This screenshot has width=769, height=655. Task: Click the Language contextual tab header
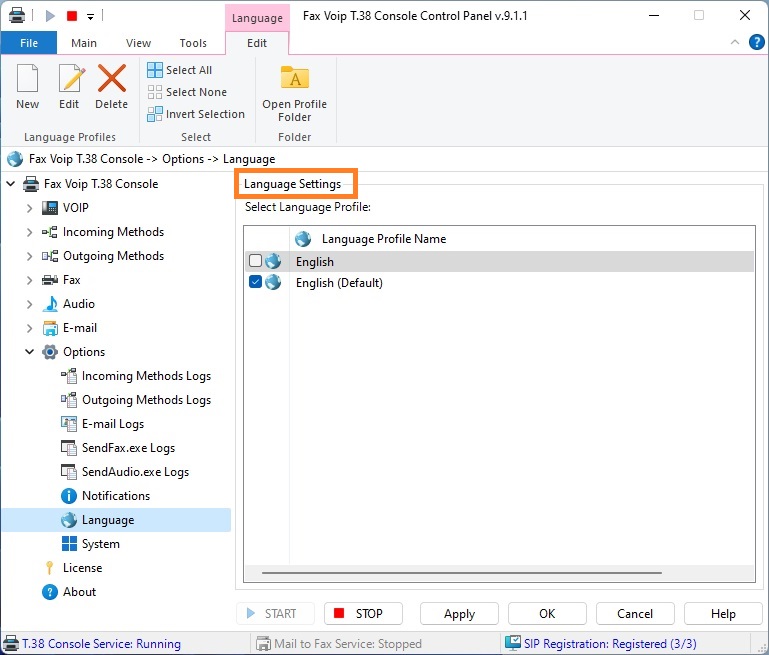click(257, 18)
